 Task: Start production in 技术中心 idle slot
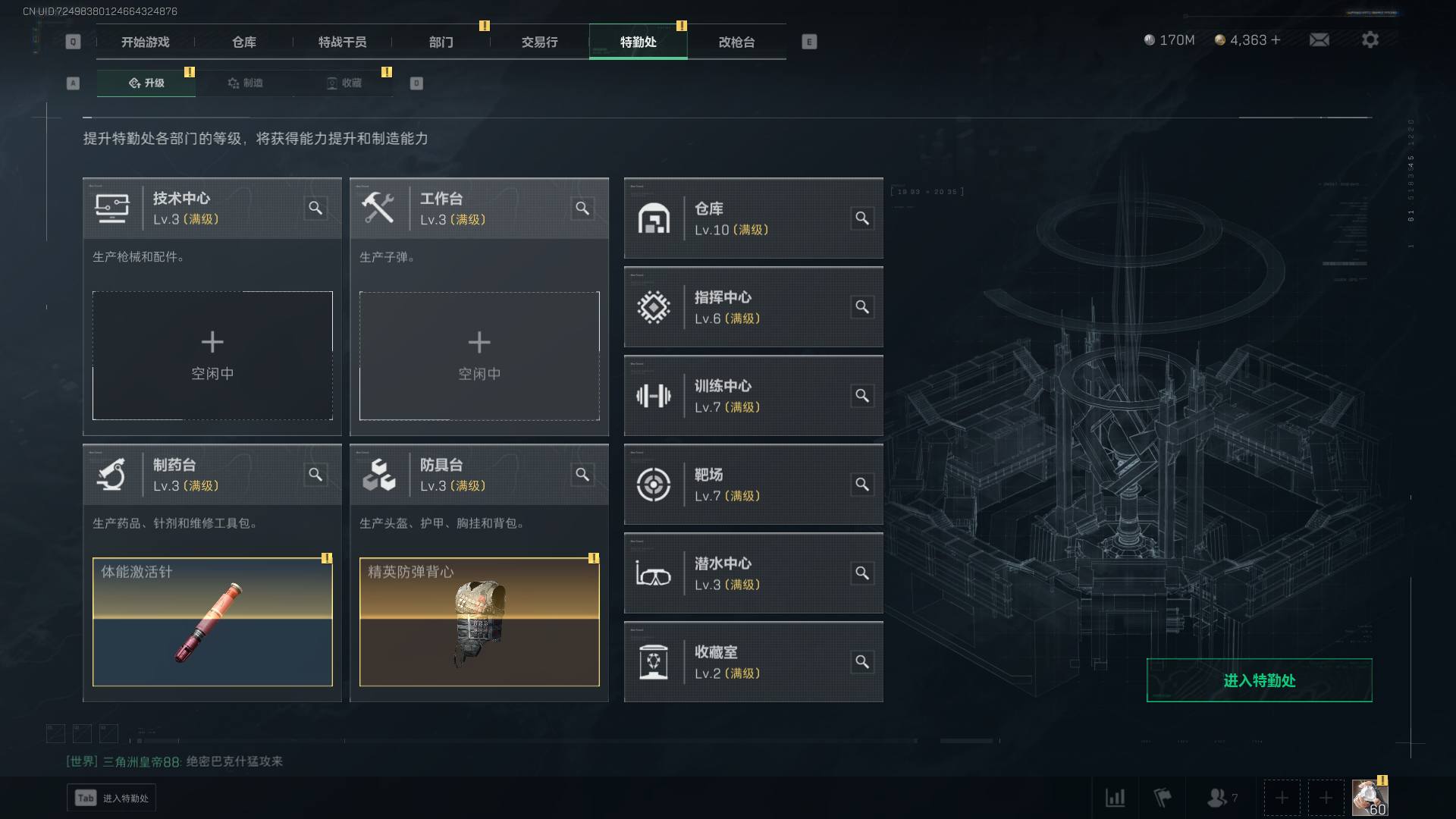pyautogui.click(x=212, y=356)
